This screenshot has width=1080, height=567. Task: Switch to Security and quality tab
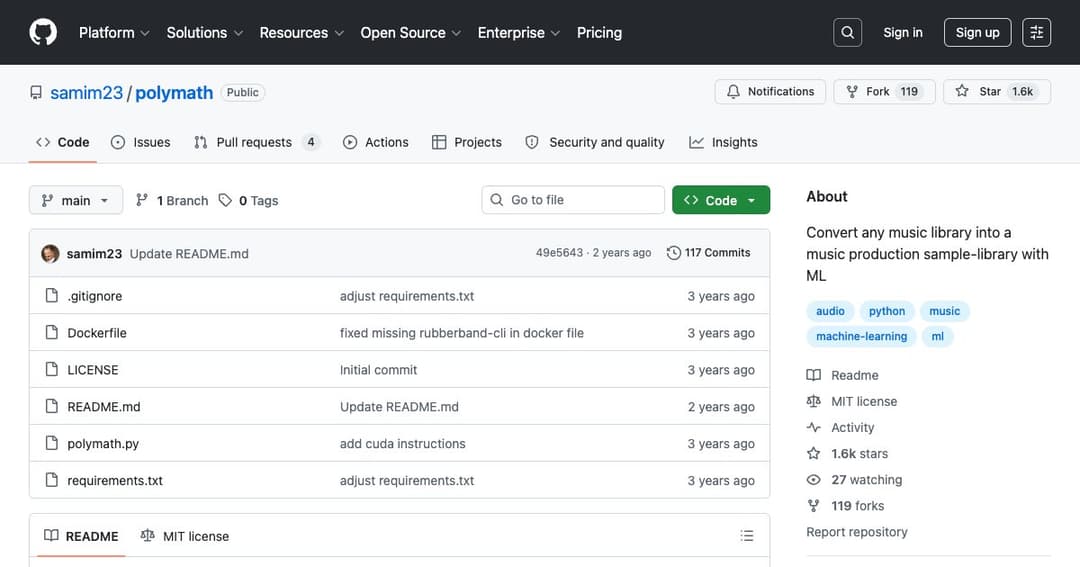pos(595,142)
